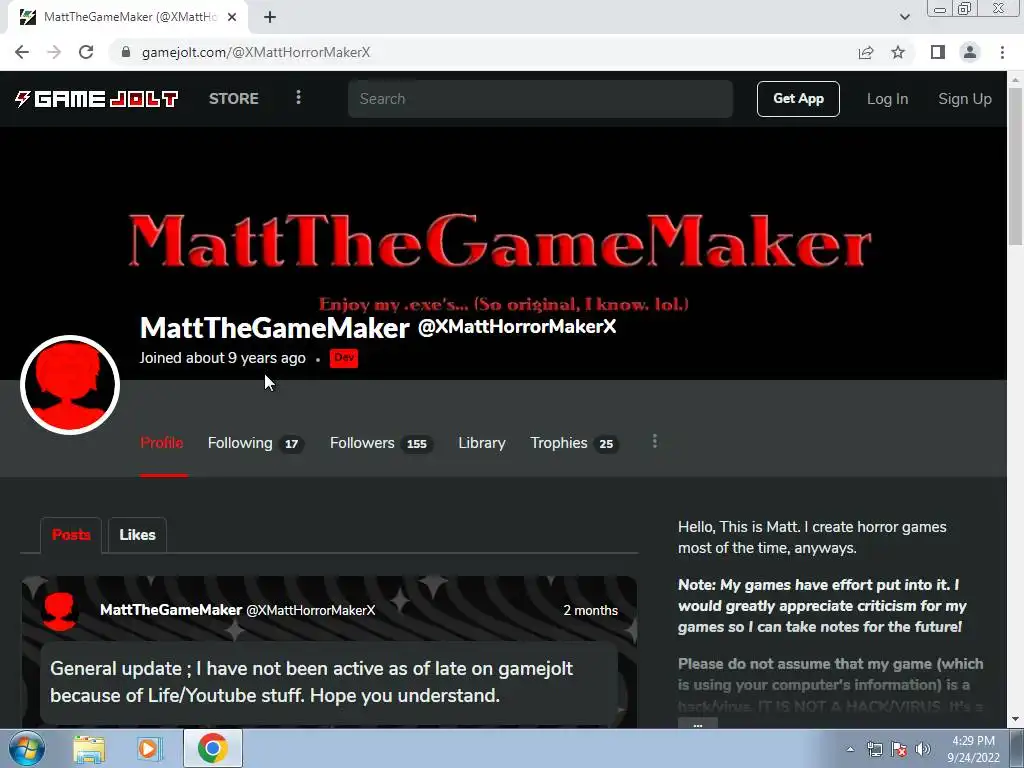Focus the Search input field
The width and height of the screenshot is (1024, 768).
click(540, 99)
